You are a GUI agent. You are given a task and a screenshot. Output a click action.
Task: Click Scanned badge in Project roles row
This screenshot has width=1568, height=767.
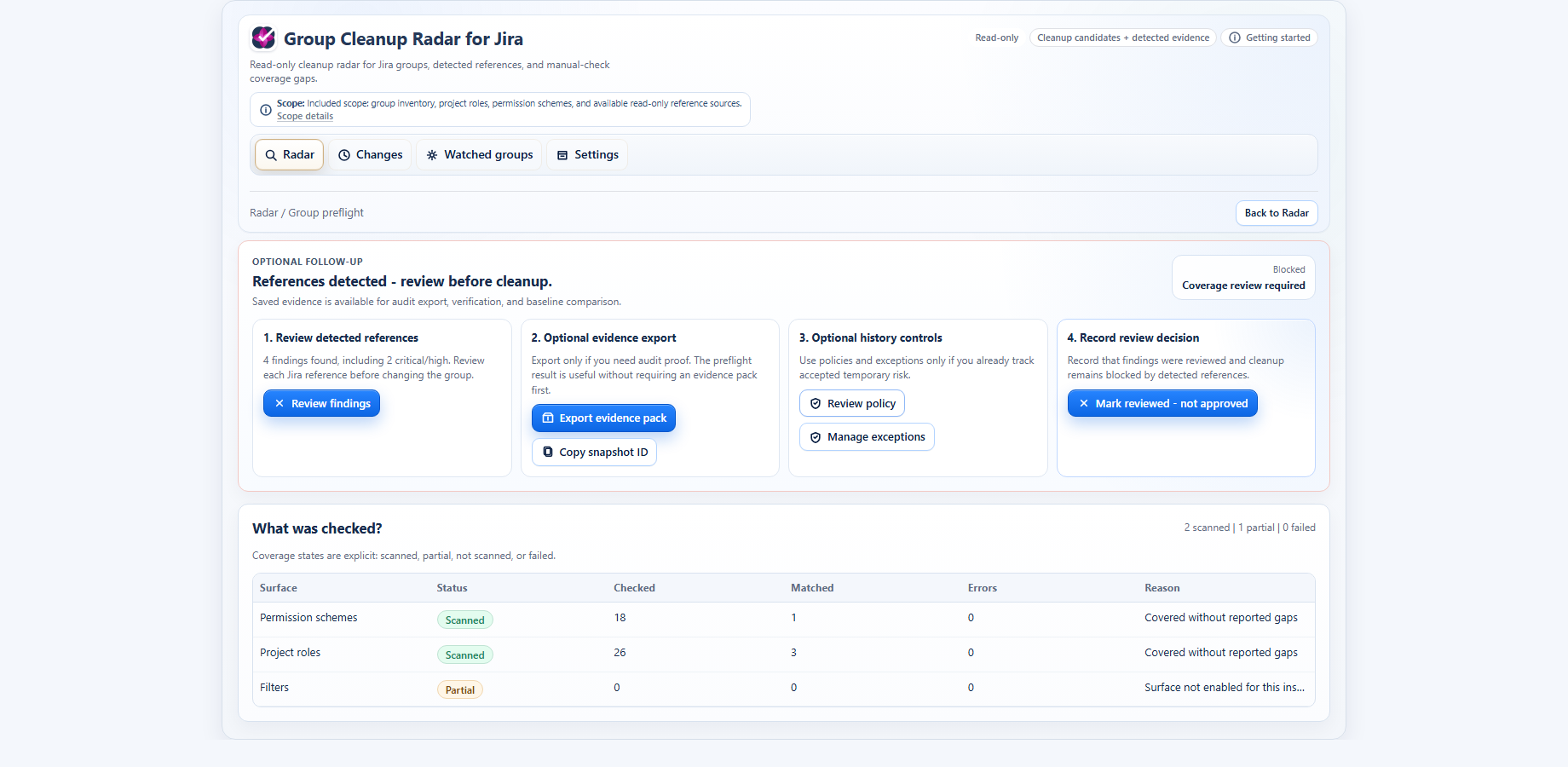click(465, 655)
